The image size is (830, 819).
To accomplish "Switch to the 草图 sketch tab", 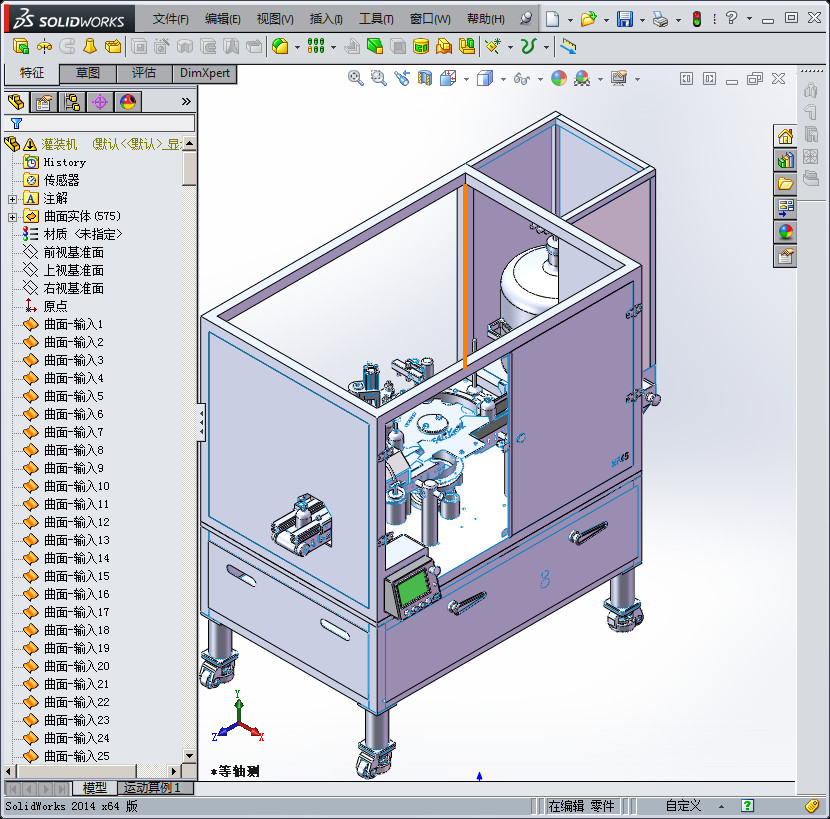I will click(87, 73).
